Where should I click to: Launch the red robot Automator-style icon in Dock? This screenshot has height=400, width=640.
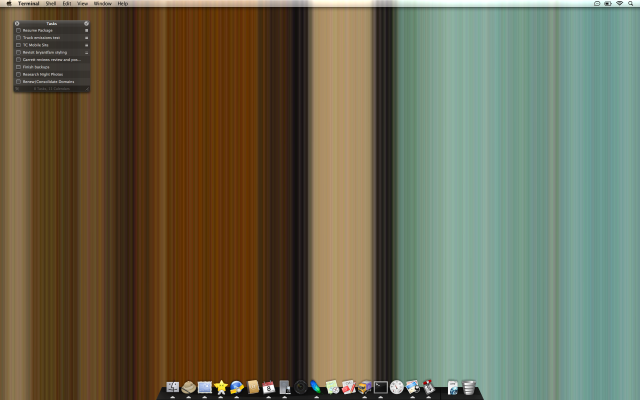[x=429, y=387]
